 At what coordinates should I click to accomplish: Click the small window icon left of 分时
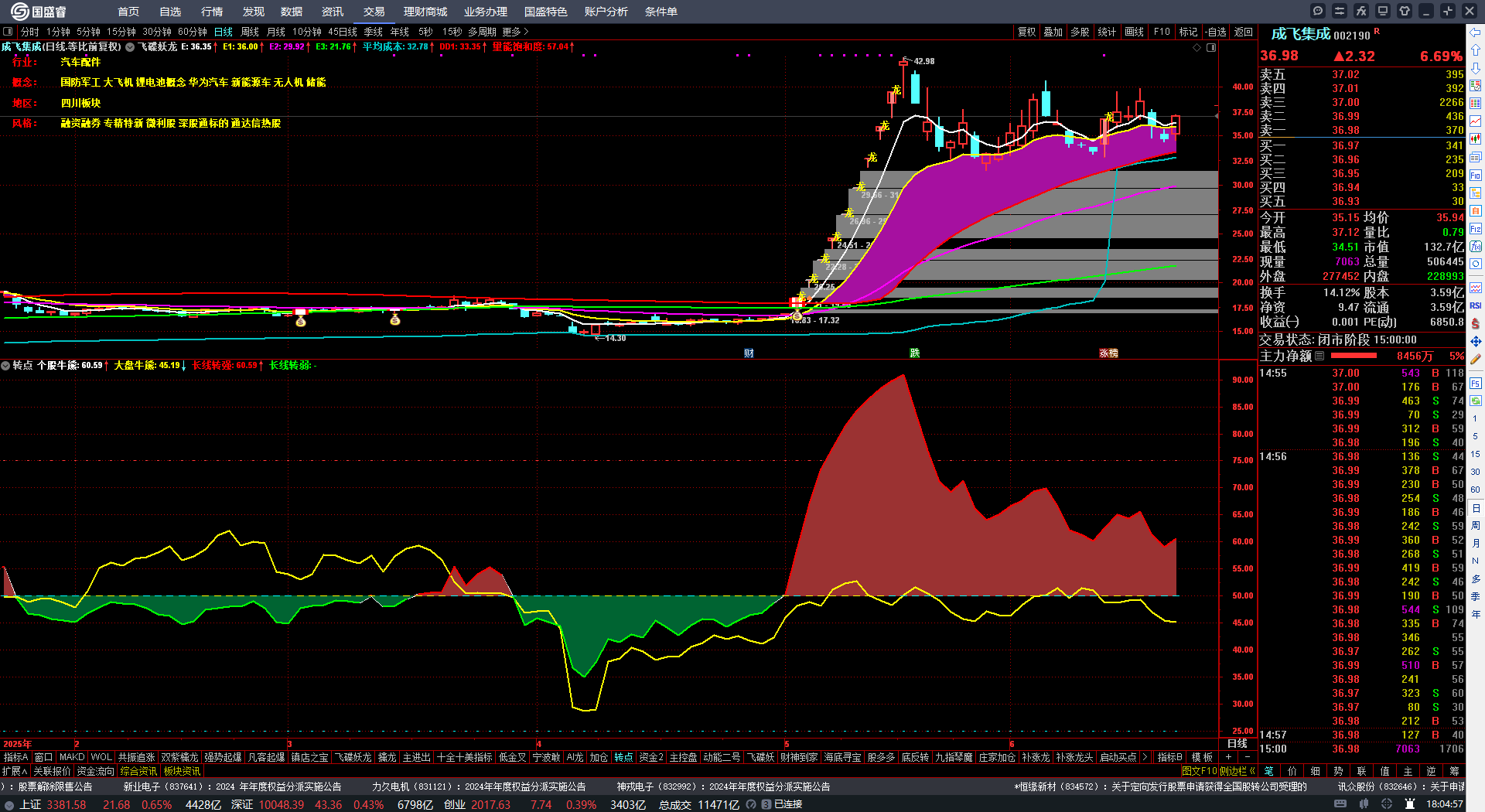click(8, 32)
